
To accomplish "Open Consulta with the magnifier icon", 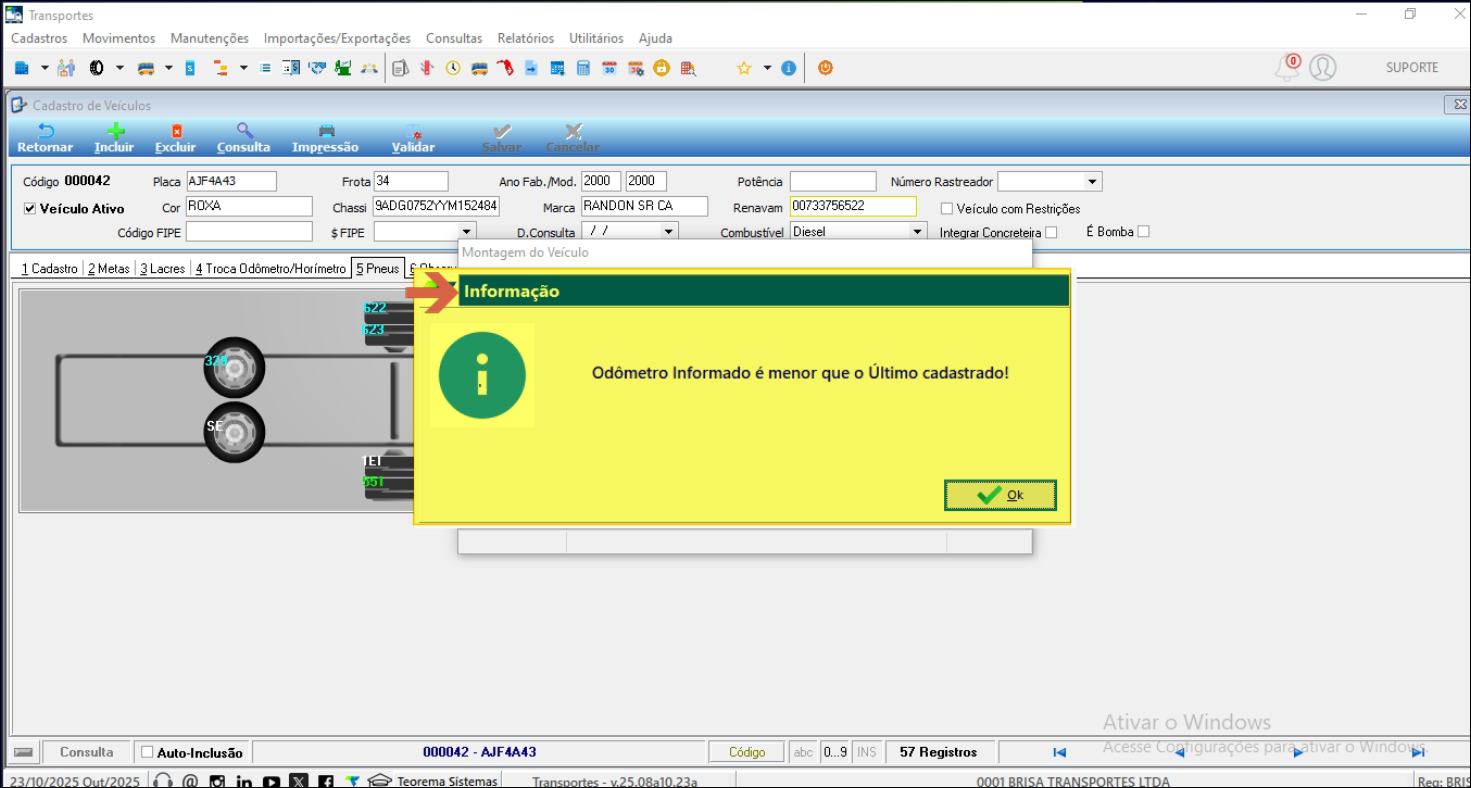I will (x=244, y=132).
